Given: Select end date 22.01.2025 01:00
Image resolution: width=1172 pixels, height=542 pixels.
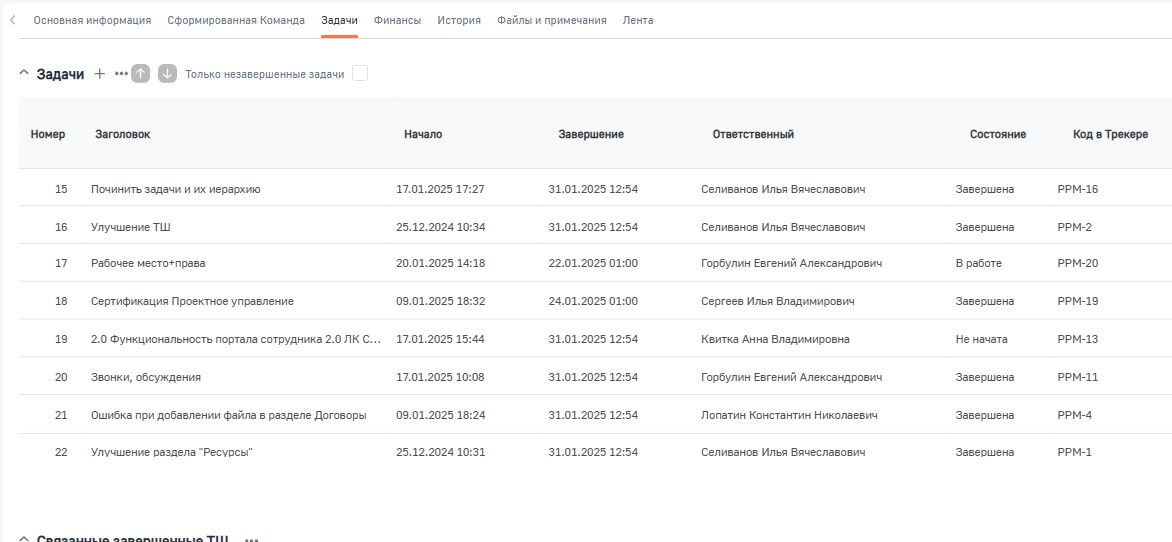Looking at the screenshot, I should (593, 263).
